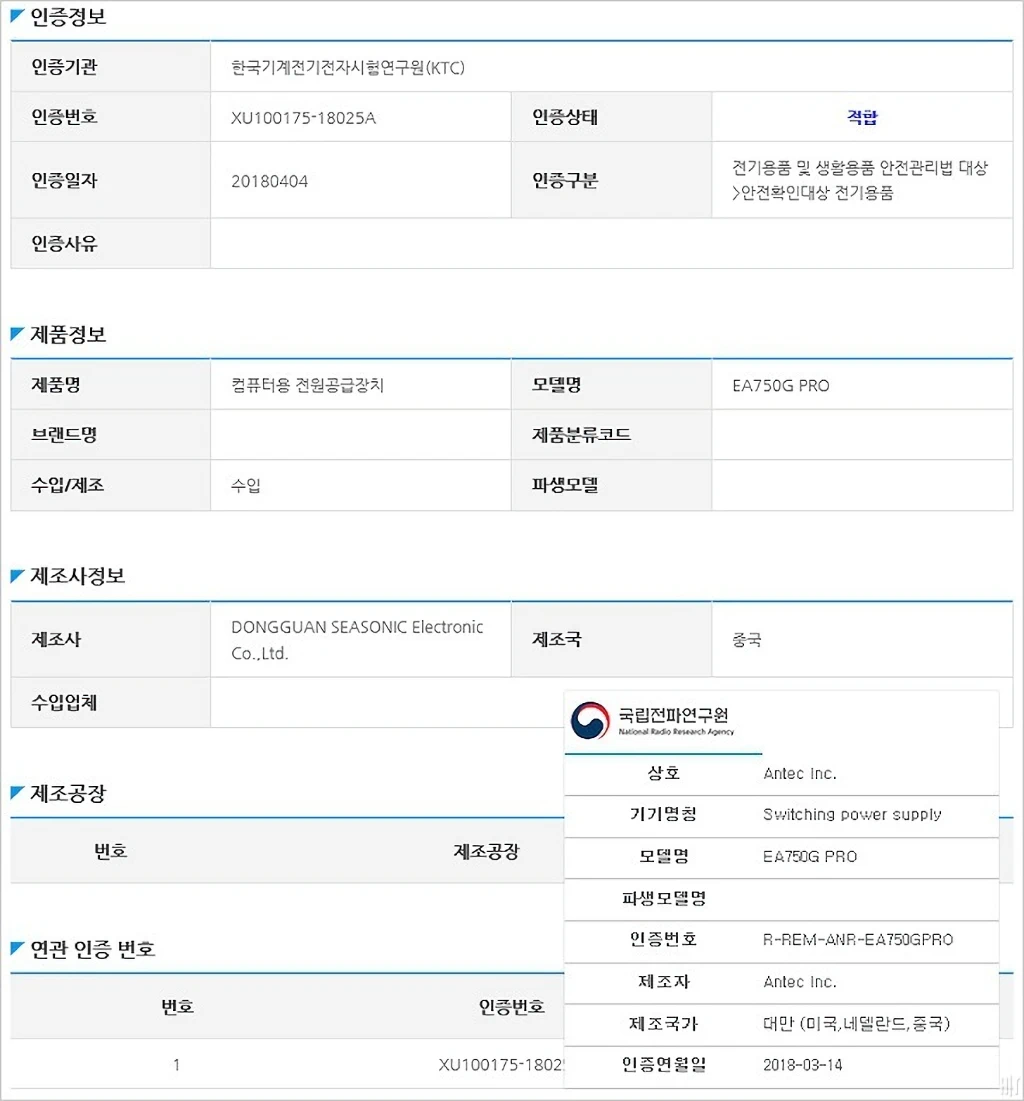Click the 인증상태 label
Image resolution: width=1024 pixels, height=1101 pixels.
coord(565,117)
